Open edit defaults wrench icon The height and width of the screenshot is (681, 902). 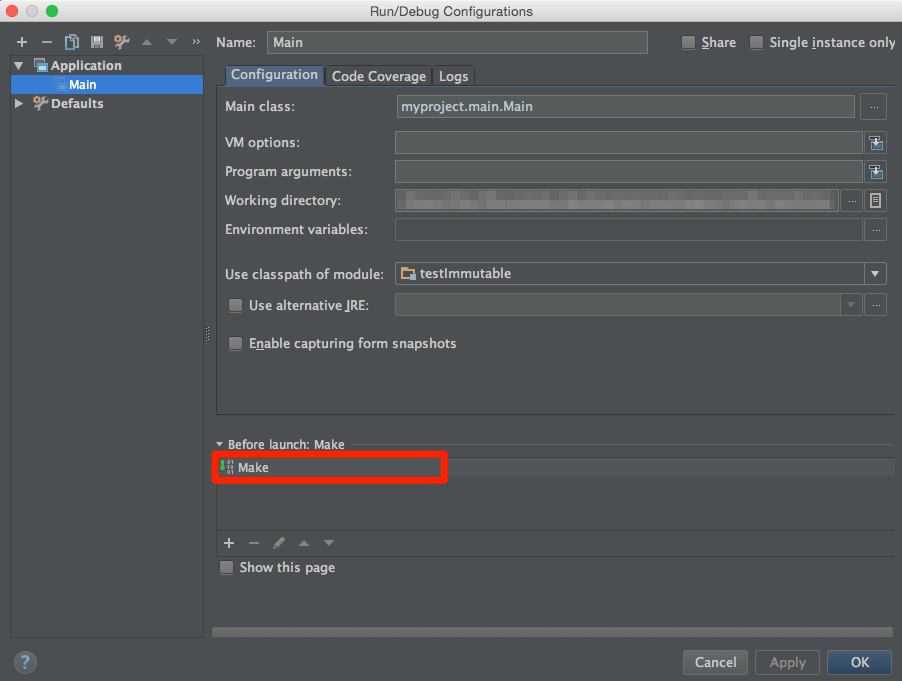coord(122,42)
